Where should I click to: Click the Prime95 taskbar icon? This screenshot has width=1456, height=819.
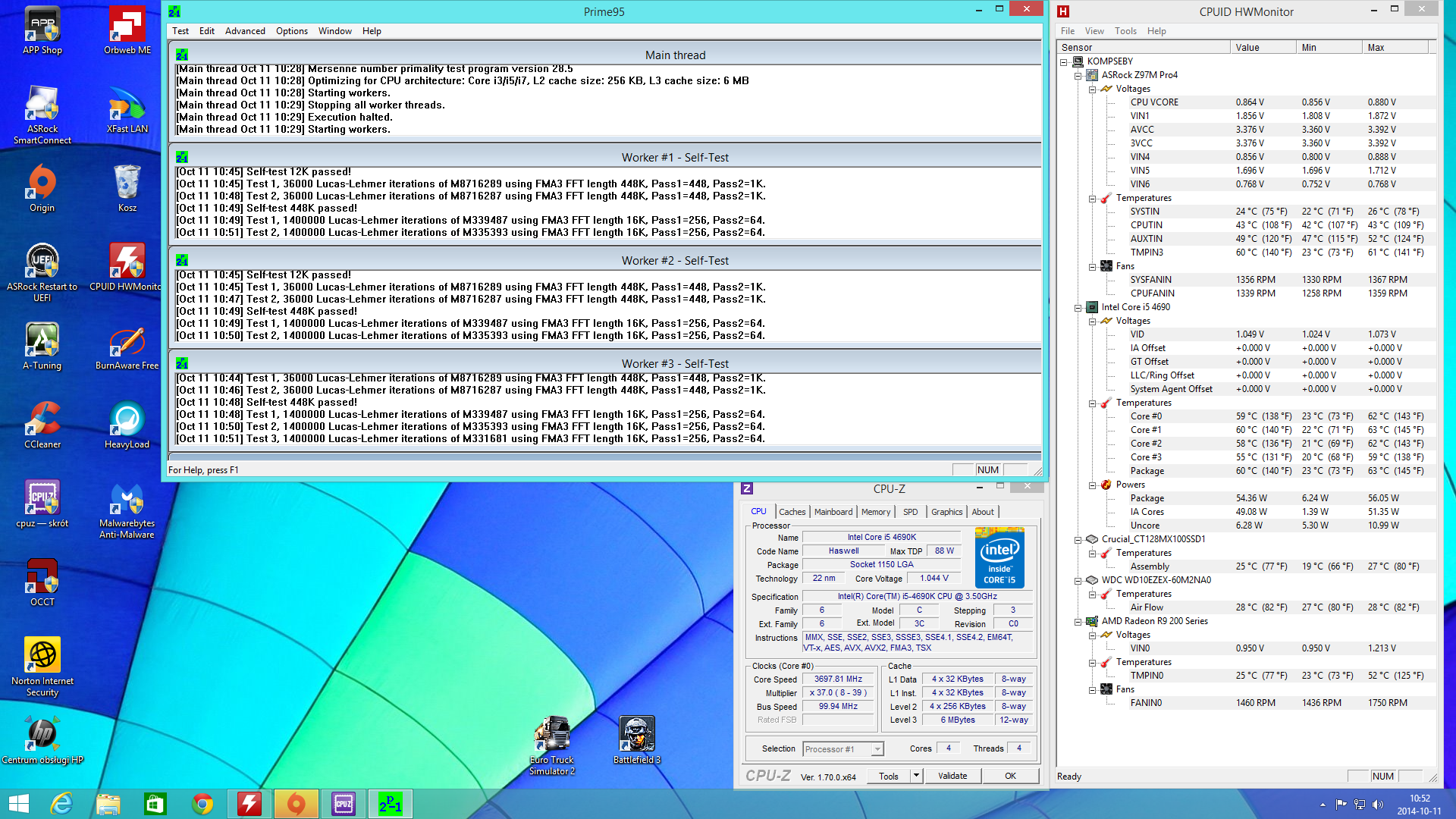[391, 804]
